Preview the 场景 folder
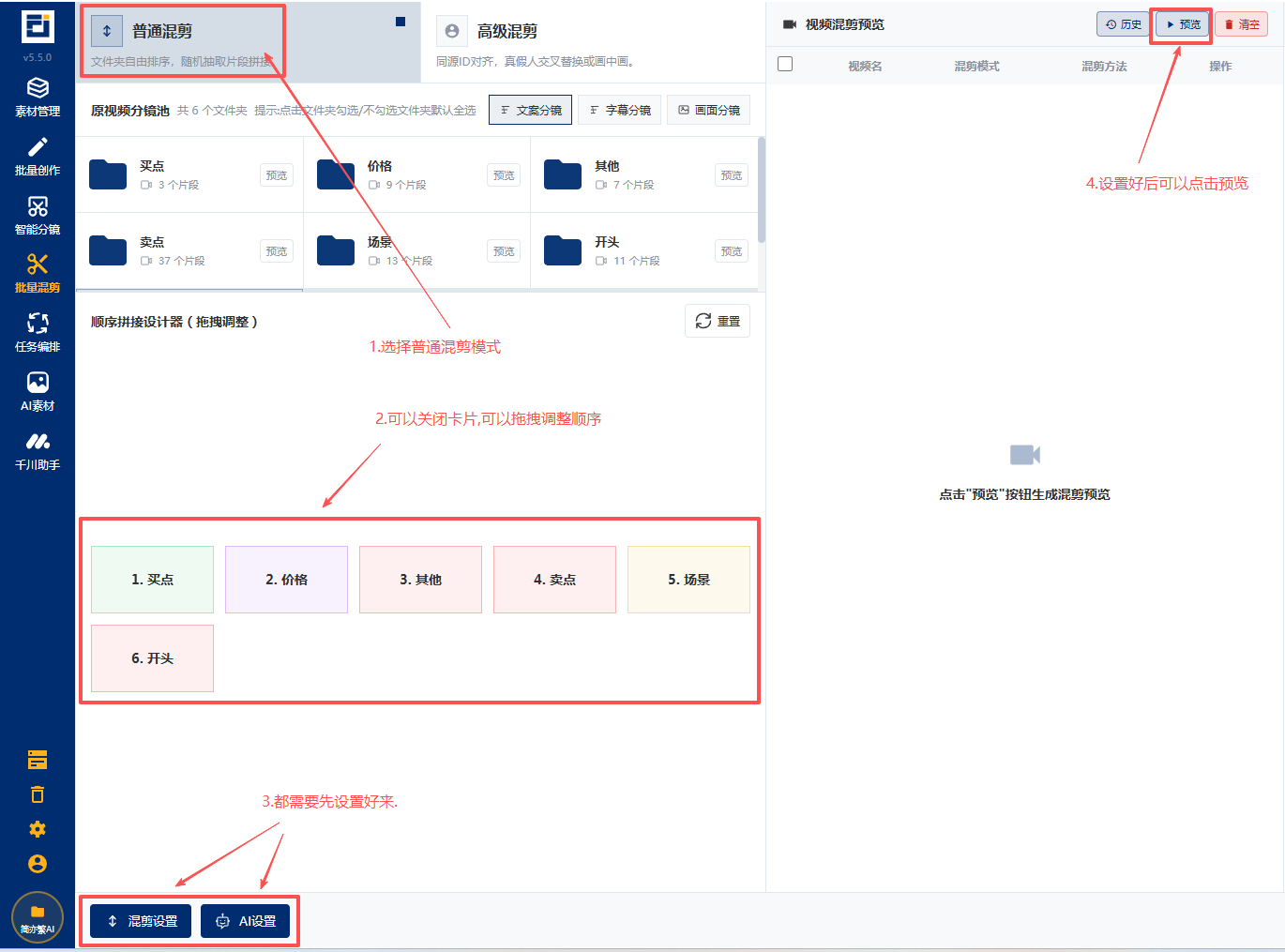 [505, 251]
